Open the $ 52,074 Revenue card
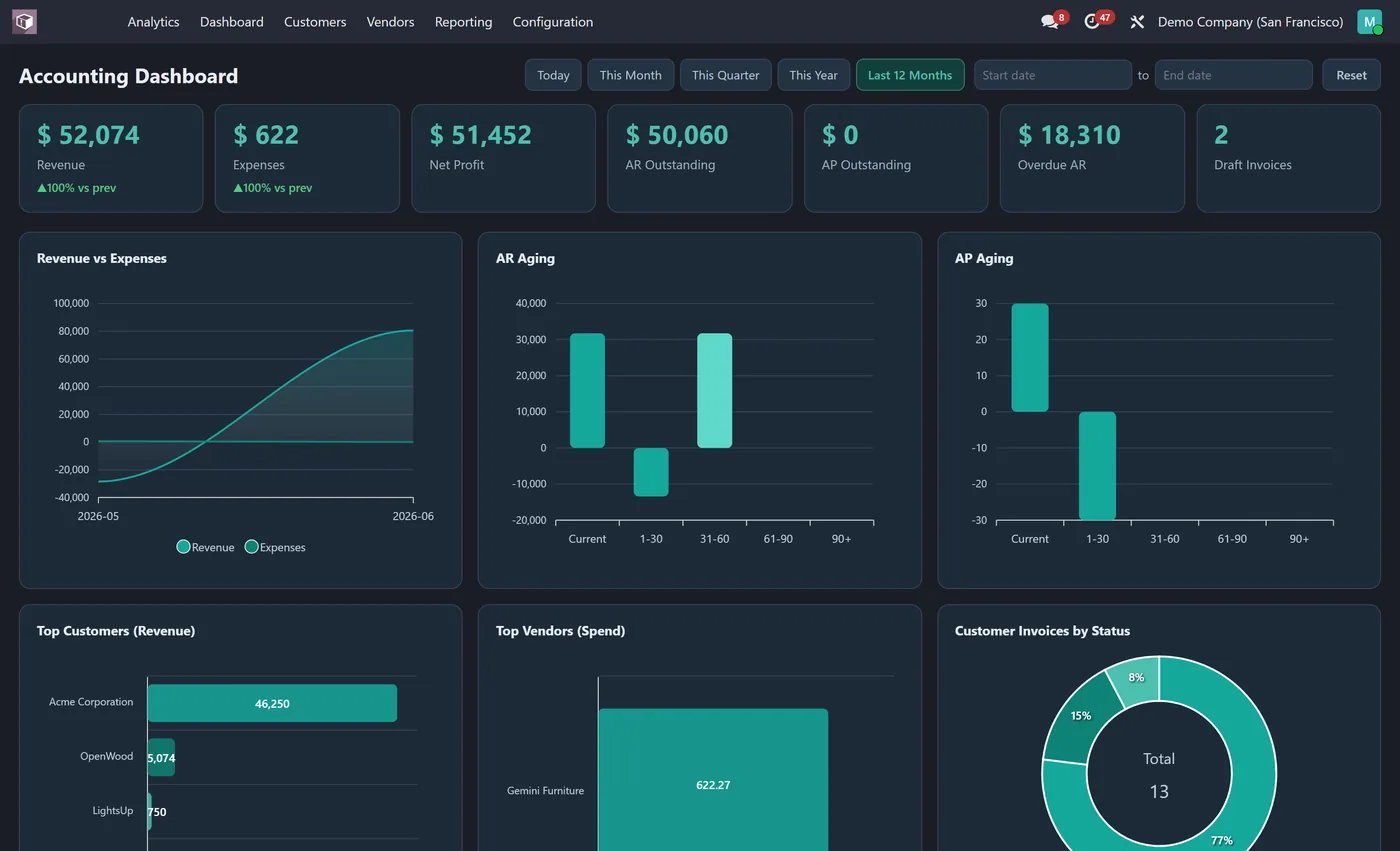This screenshot has width=1400, height=851. click(x=111, y=158)
